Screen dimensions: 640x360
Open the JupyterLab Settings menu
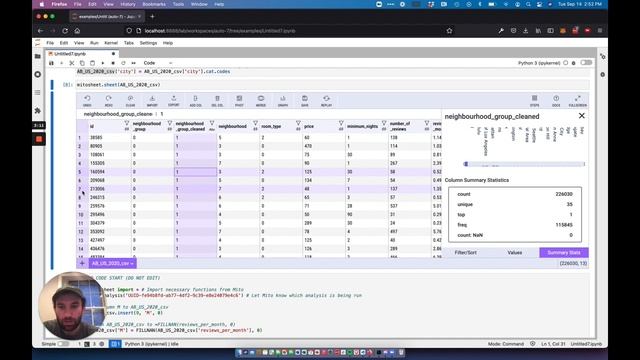pos(148,43)
